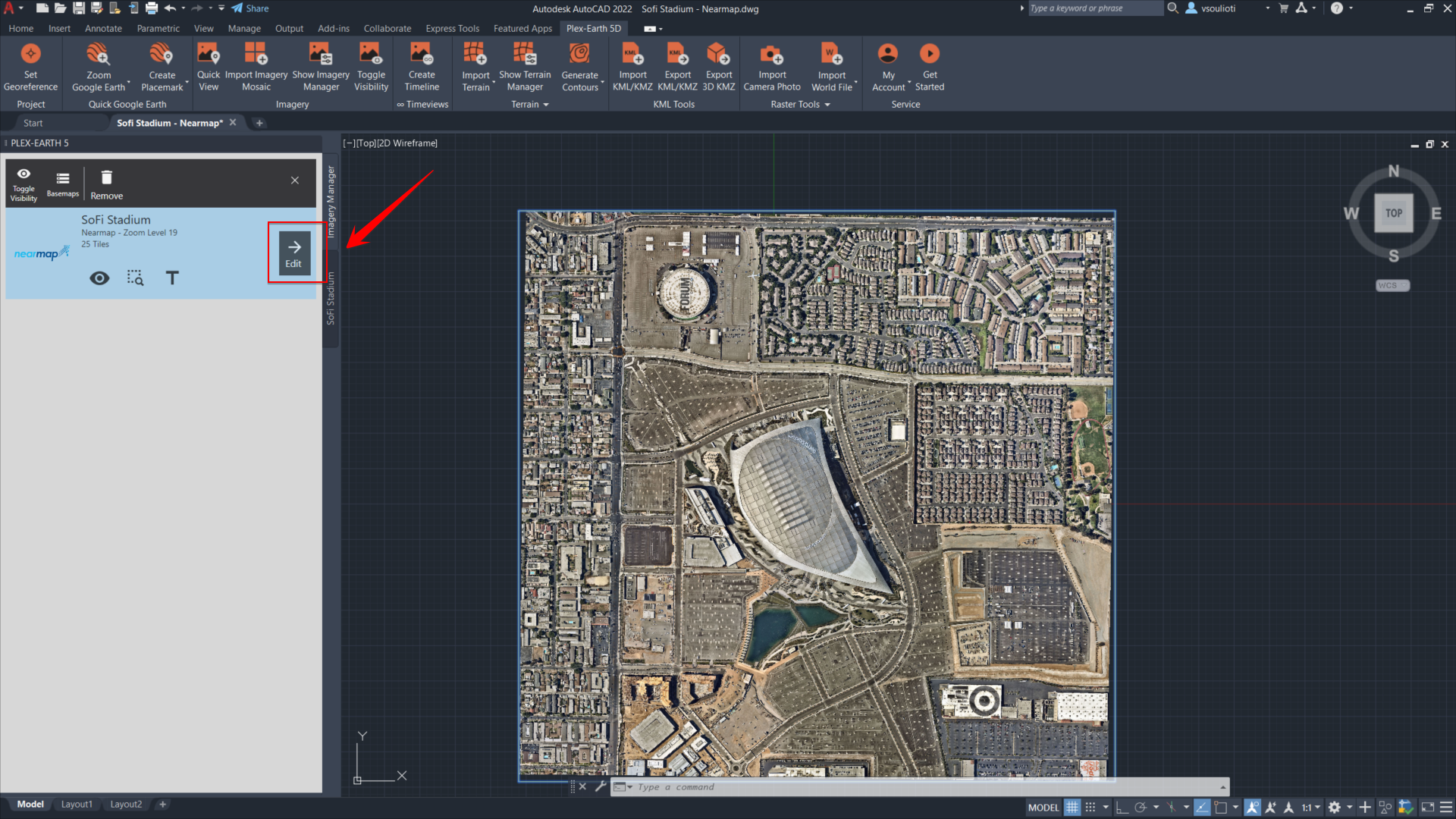
Task: Click Import Imagery Mosaic
Action: (256, 67)
